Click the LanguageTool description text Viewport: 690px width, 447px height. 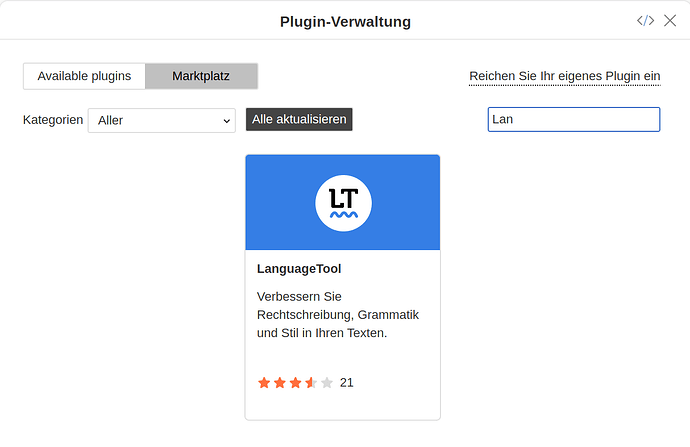[338, 315]
